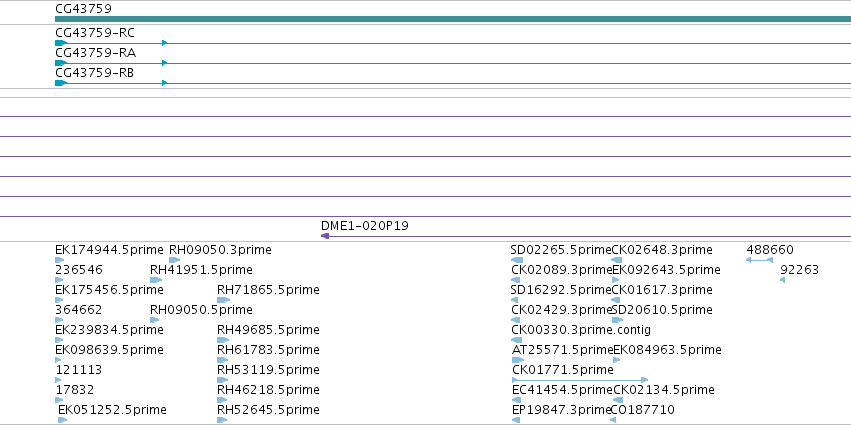Select EST label RH09050.5prime

pyautogui.click(x=201, y=310)
